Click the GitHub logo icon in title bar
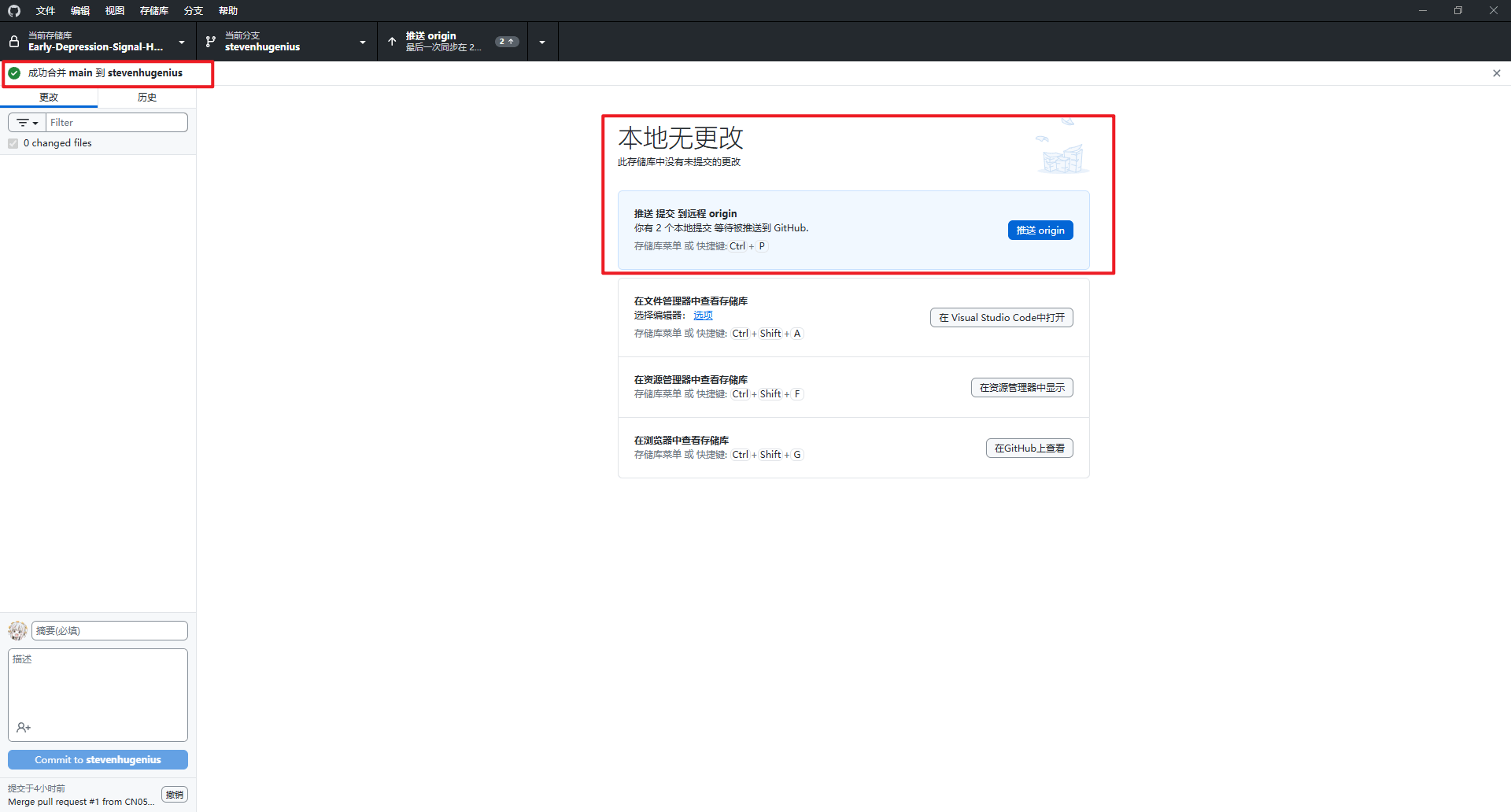This screenshot has width=1511, height=812. [14, 11]
